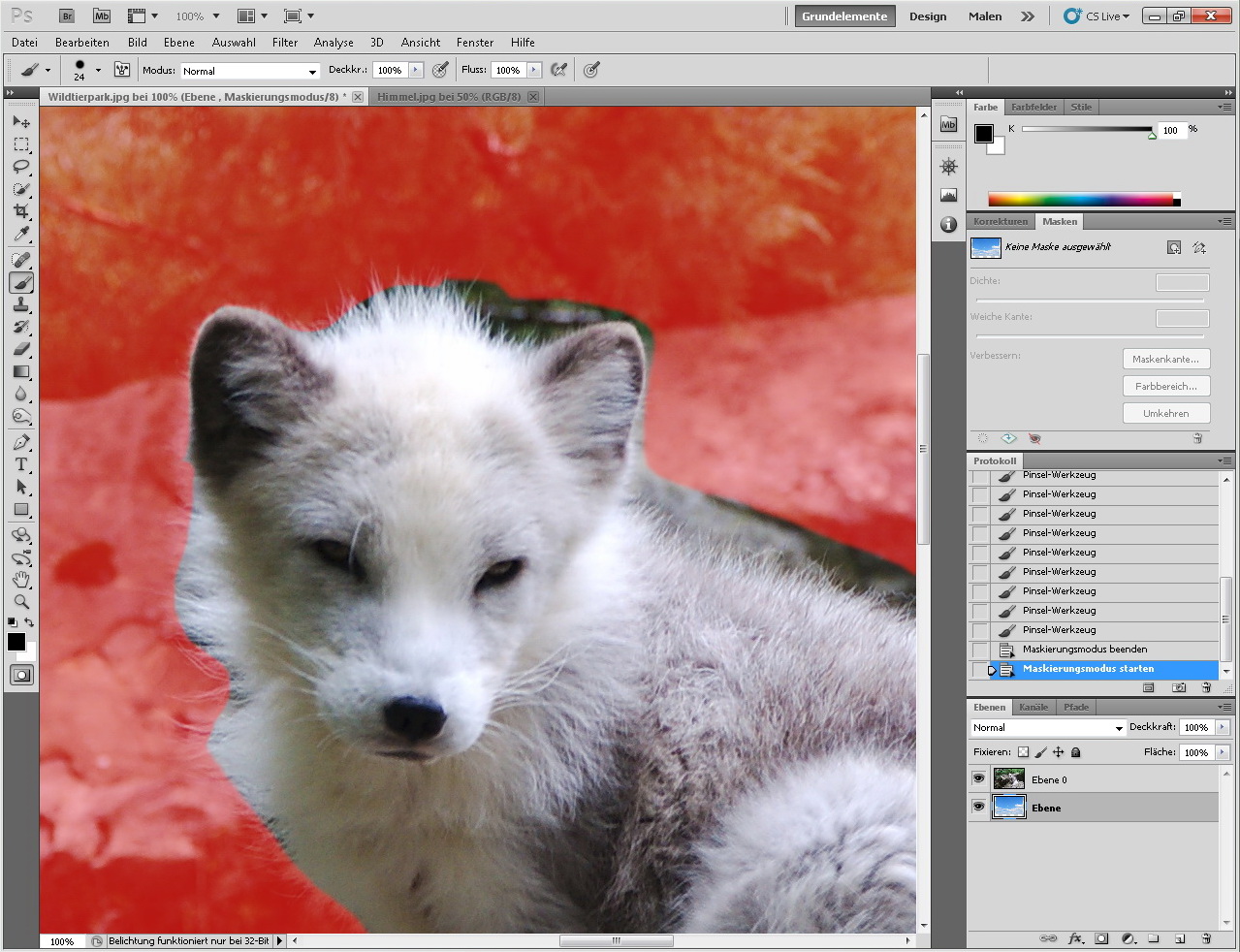Switch to the Design workspace
Viewport: 1240px width, 952px height.
coord(927,16)
